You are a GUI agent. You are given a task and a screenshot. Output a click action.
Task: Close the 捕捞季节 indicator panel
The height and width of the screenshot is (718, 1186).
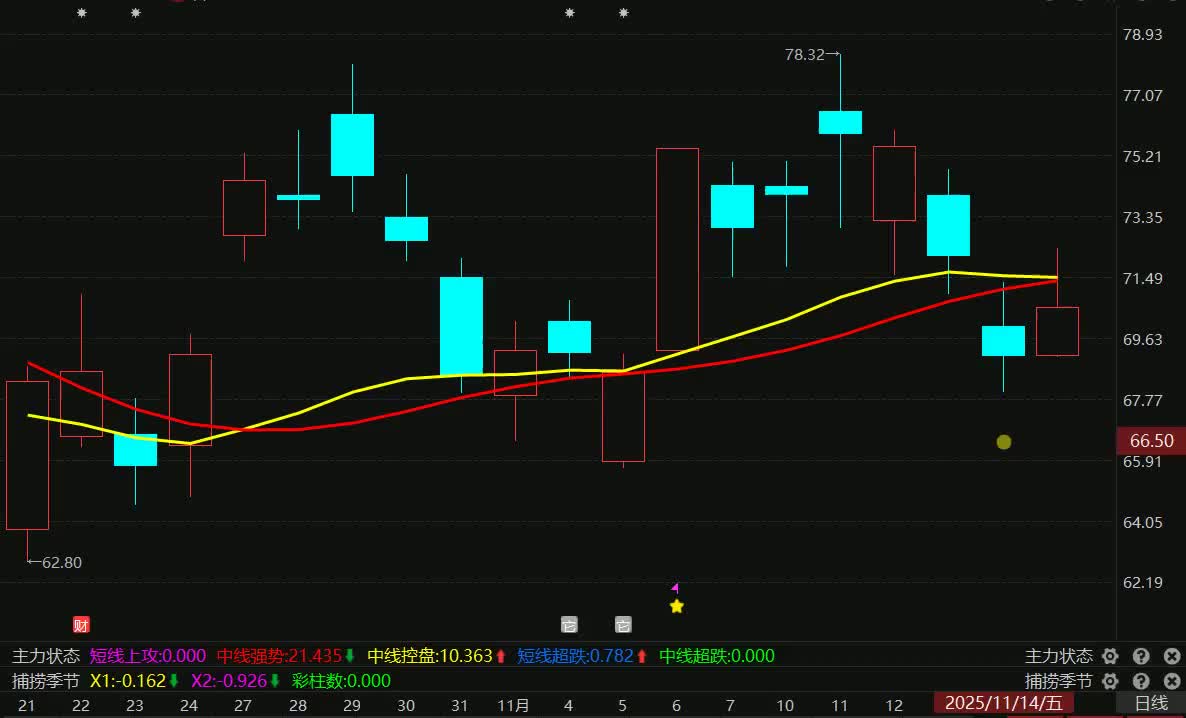pyautogui.click(x=1171, y=682)
